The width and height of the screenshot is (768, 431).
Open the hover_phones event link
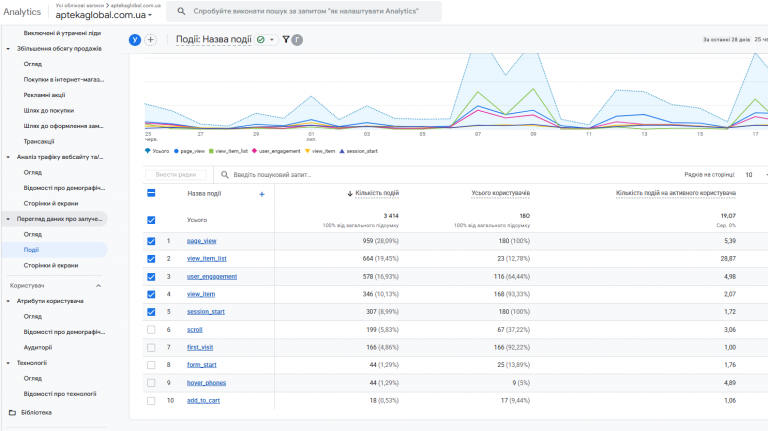click(206, 383)
